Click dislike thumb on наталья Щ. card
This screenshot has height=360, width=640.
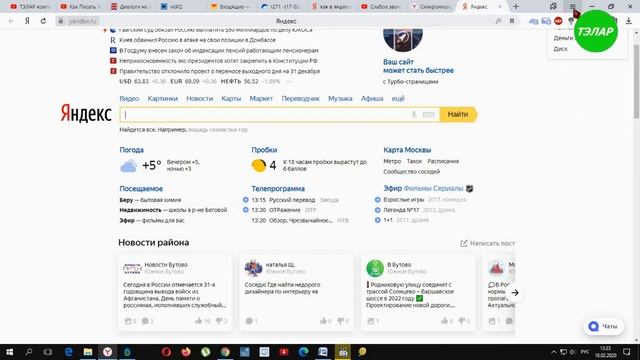pyautogui.click(x=341, y=321)
